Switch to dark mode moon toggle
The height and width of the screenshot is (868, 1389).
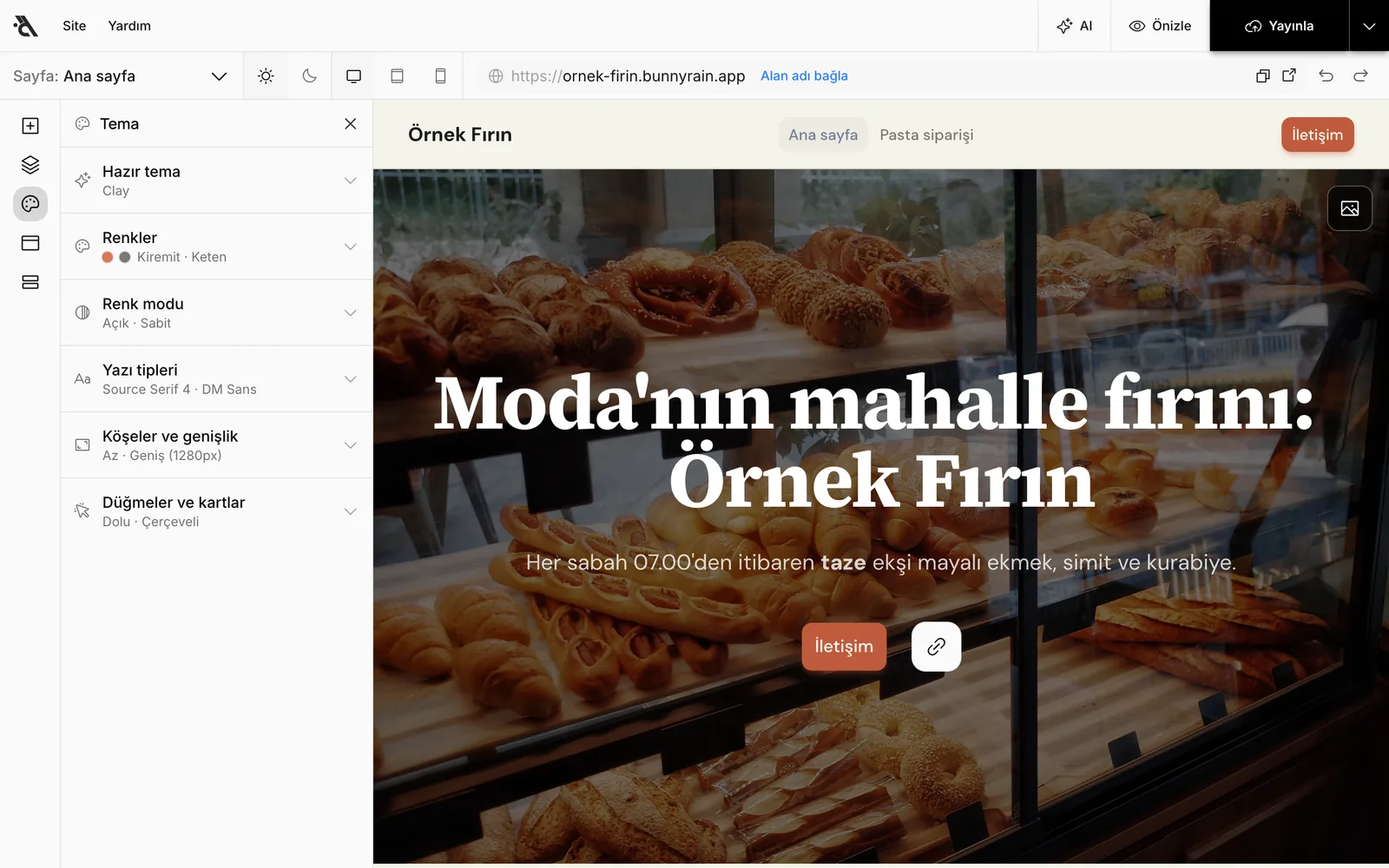(309, 76)
